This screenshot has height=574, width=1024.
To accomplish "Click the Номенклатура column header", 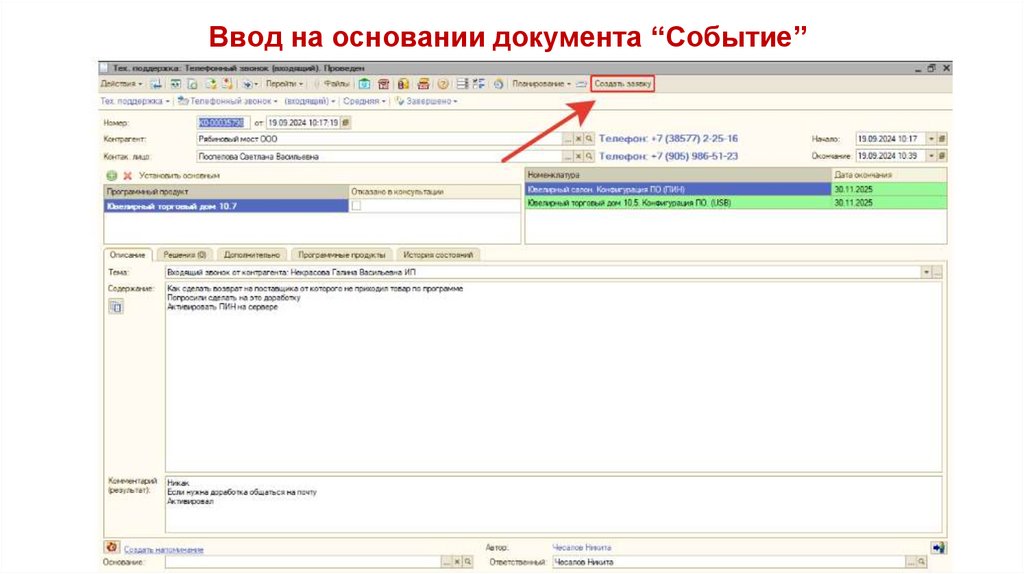I will click(x=678, y=175).
